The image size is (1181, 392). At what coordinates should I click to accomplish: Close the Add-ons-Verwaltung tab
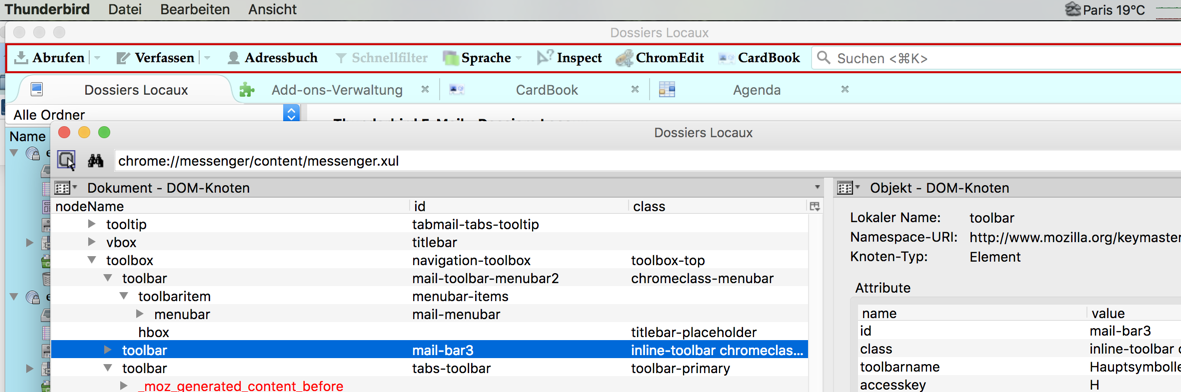425,89
